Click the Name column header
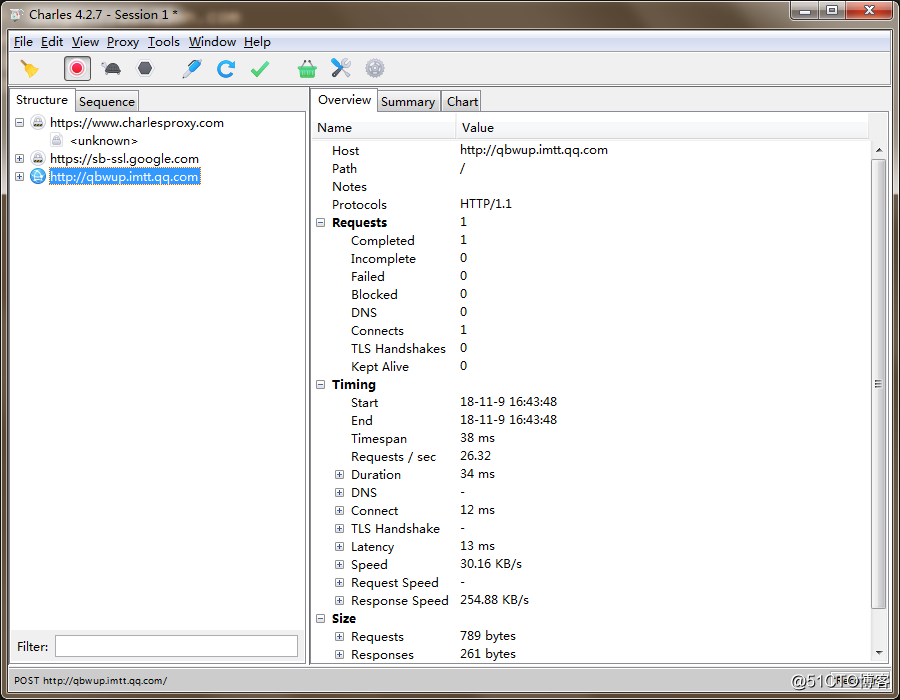 pos(384,127)
